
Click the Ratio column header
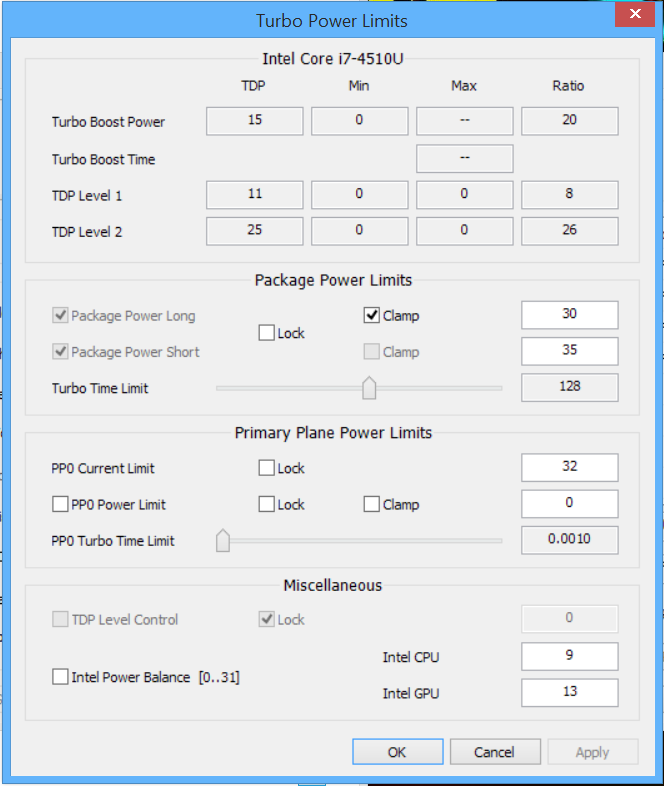pyautogui.click(x=568, y=86)
